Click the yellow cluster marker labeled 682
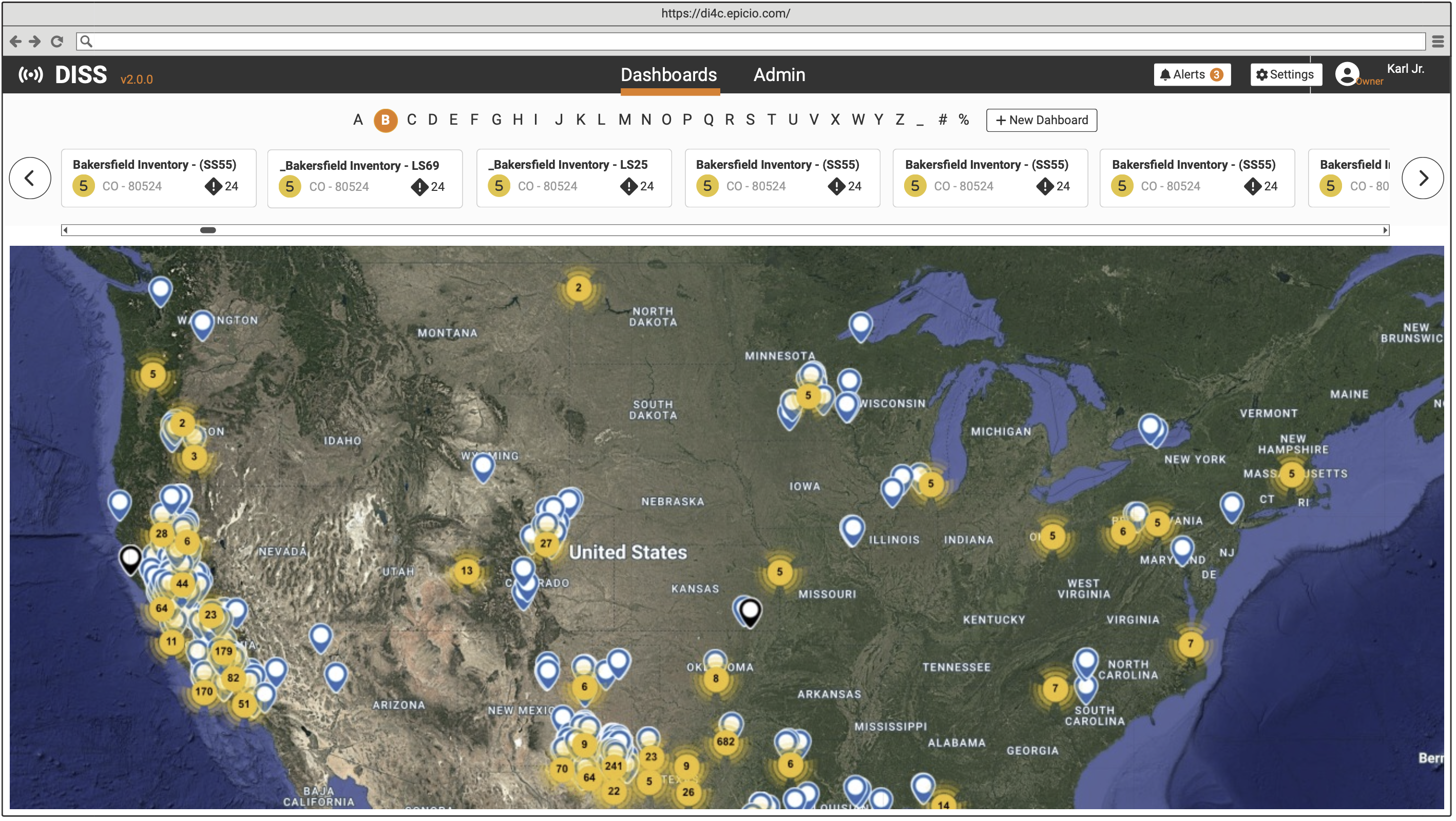This screenshot has width=1456, height=821. click(x=726, y=741)
